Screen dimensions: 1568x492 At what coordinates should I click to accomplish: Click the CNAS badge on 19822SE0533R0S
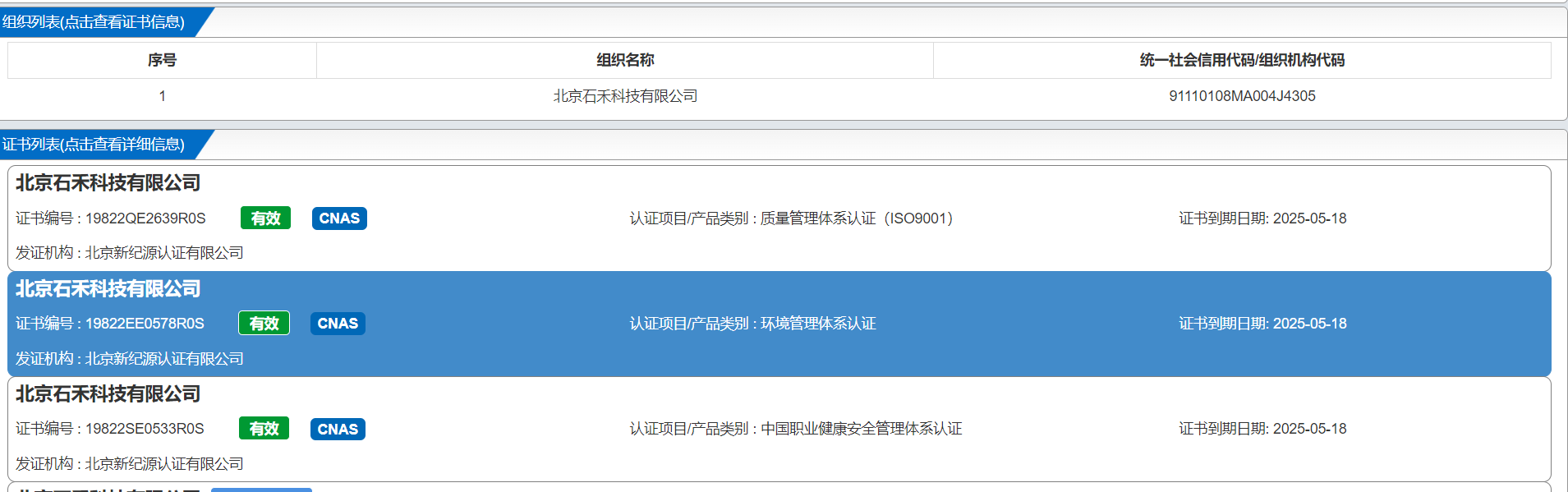point(338,429)
